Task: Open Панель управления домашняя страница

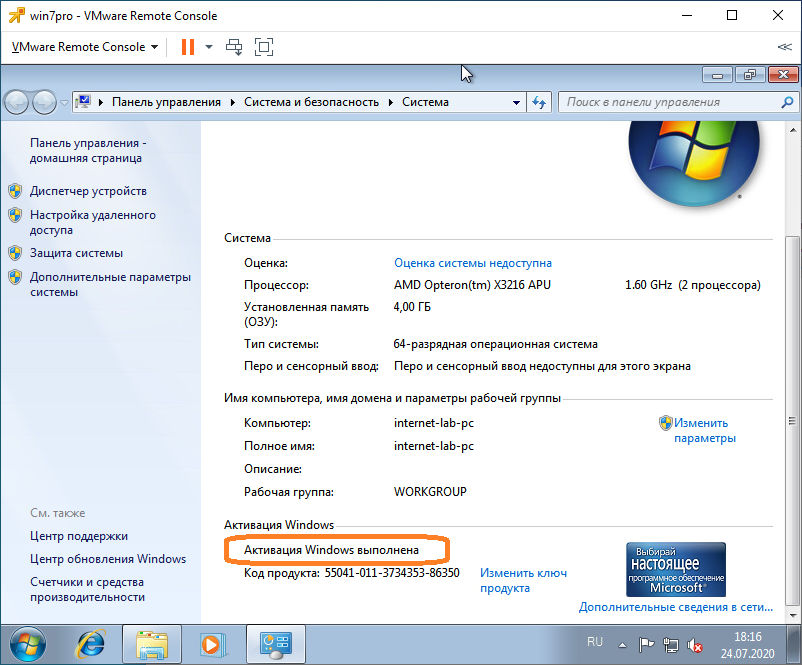Action: point(88,150)
